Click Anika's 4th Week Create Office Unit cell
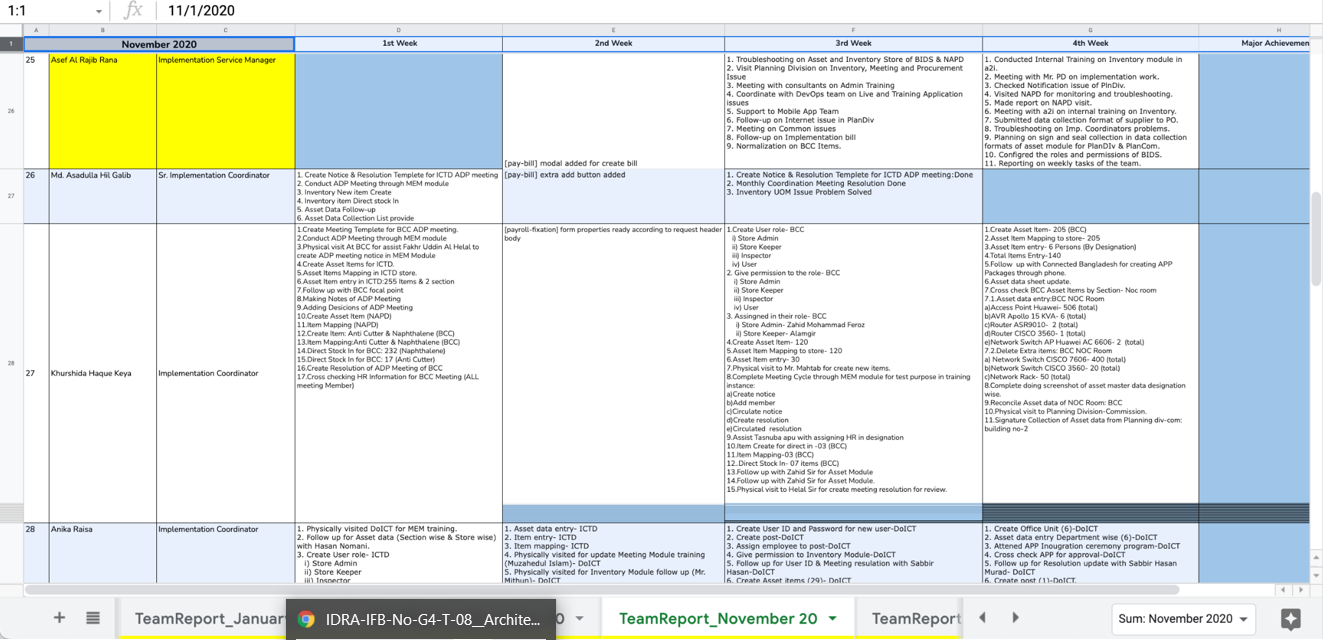 coord(1090,552)
